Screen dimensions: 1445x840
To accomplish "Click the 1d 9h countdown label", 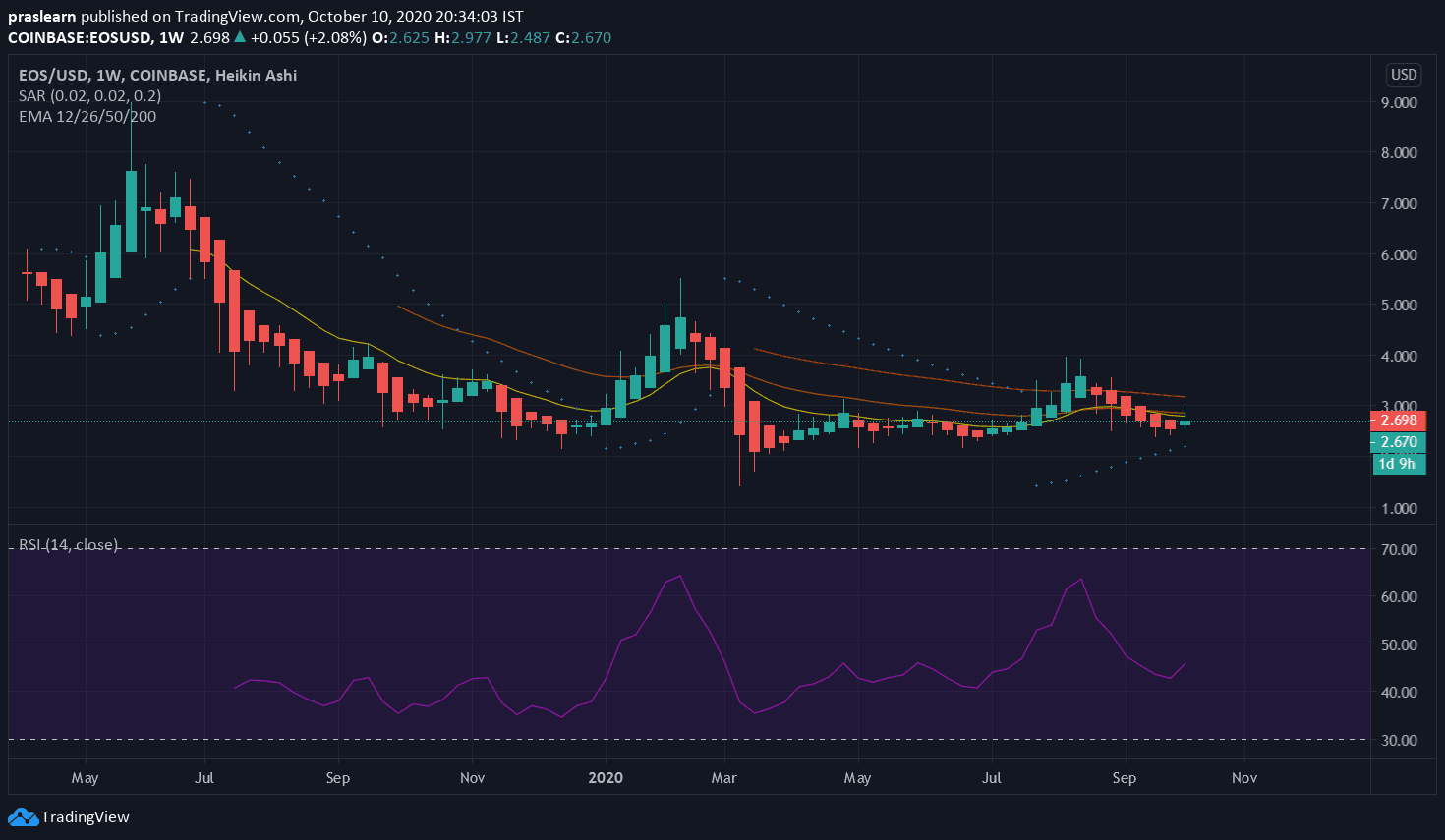I will tap(1398, 464).
